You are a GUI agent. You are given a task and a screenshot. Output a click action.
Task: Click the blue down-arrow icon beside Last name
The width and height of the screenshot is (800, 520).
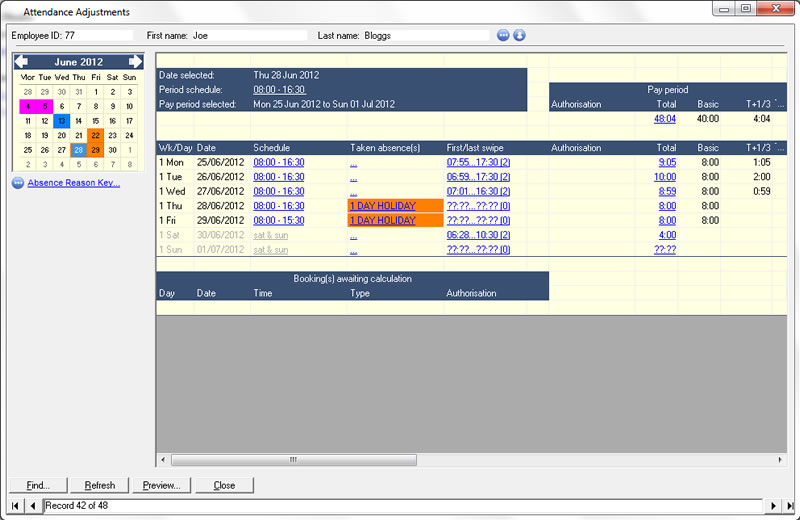tap(519, 35)
